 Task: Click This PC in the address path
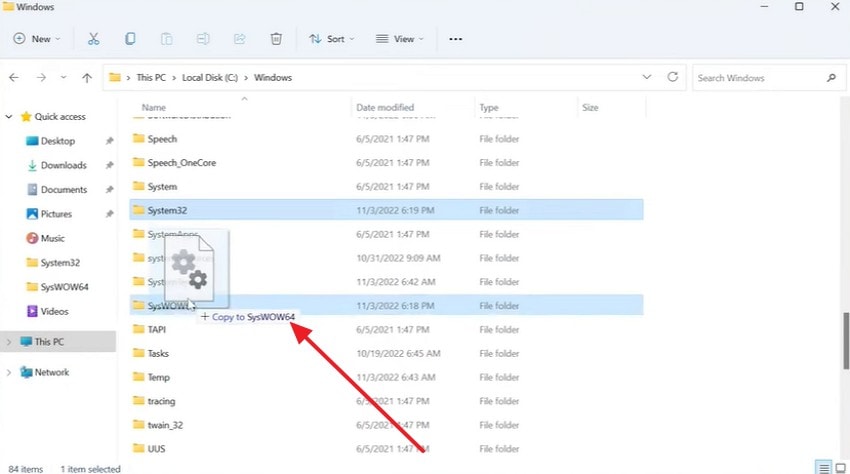[x=151, y=78]
